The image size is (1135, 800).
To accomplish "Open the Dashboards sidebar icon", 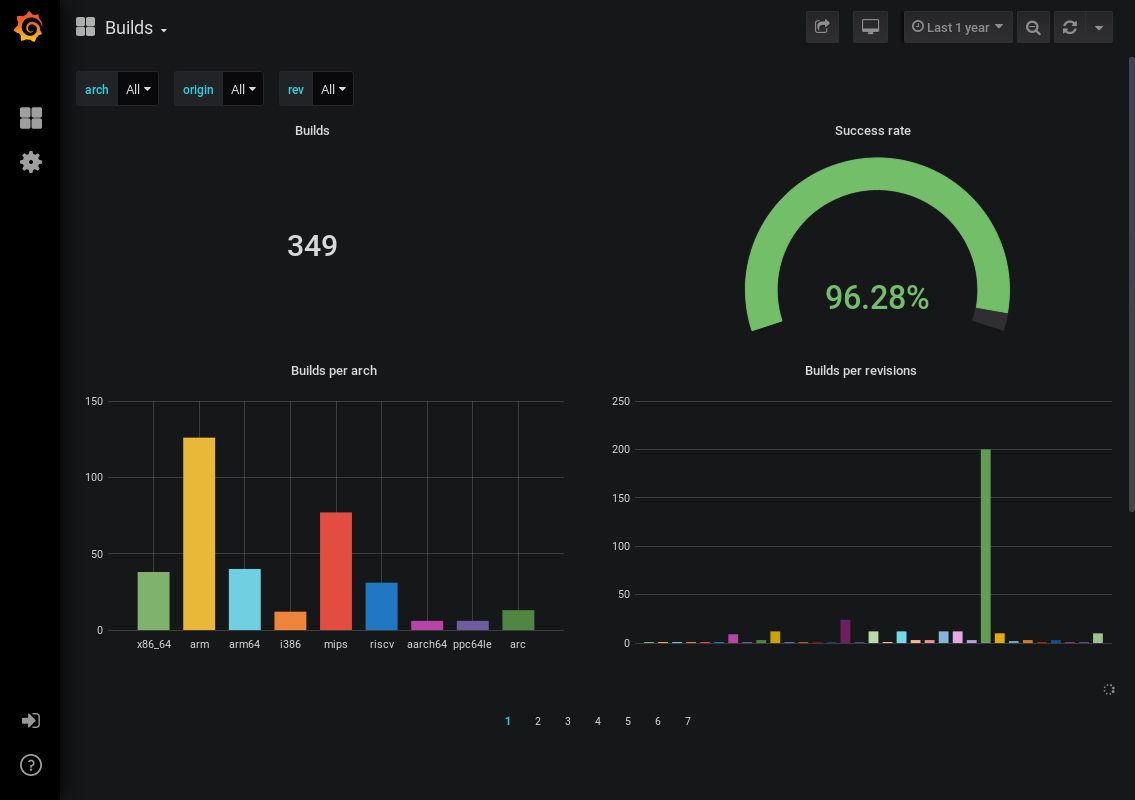I will [x=30, y=117].
